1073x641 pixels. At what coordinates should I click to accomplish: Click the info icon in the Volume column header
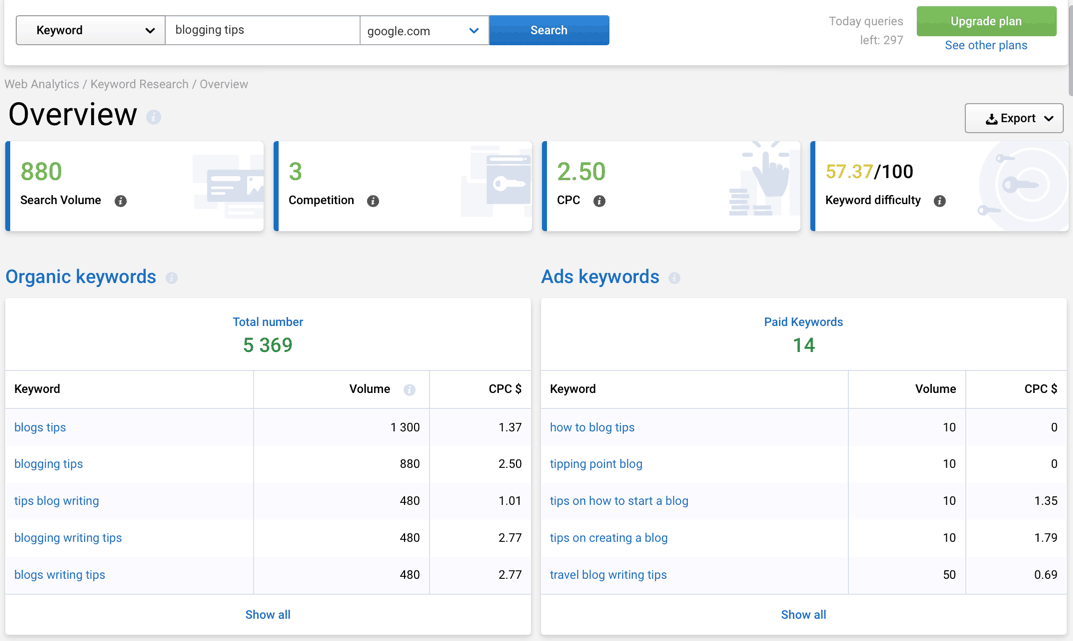tap(408, 389)
